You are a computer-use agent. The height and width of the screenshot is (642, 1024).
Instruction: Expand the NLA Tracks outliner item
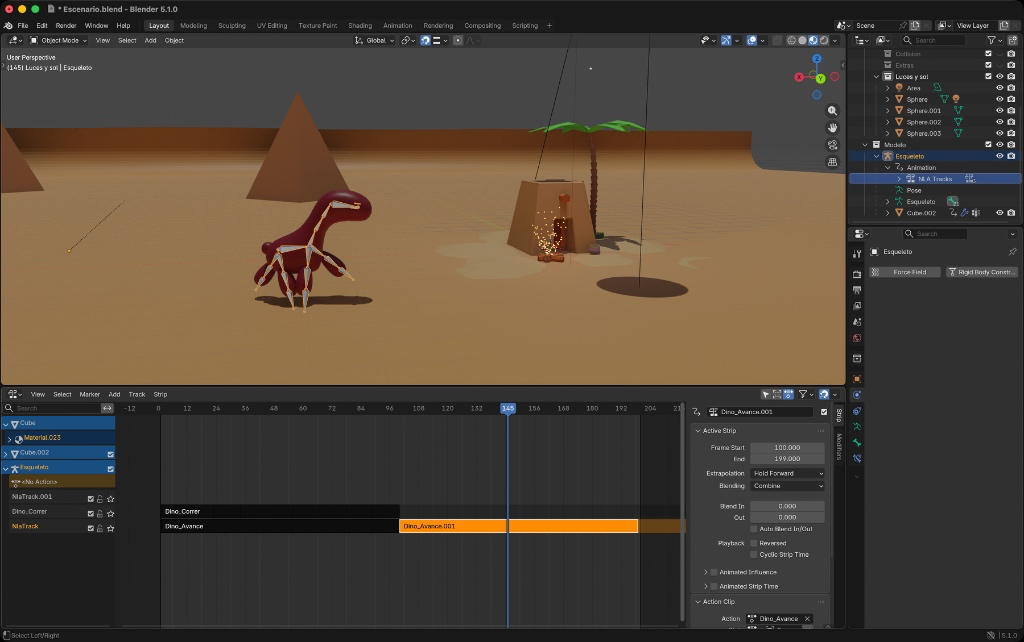[x=898, y=179]
